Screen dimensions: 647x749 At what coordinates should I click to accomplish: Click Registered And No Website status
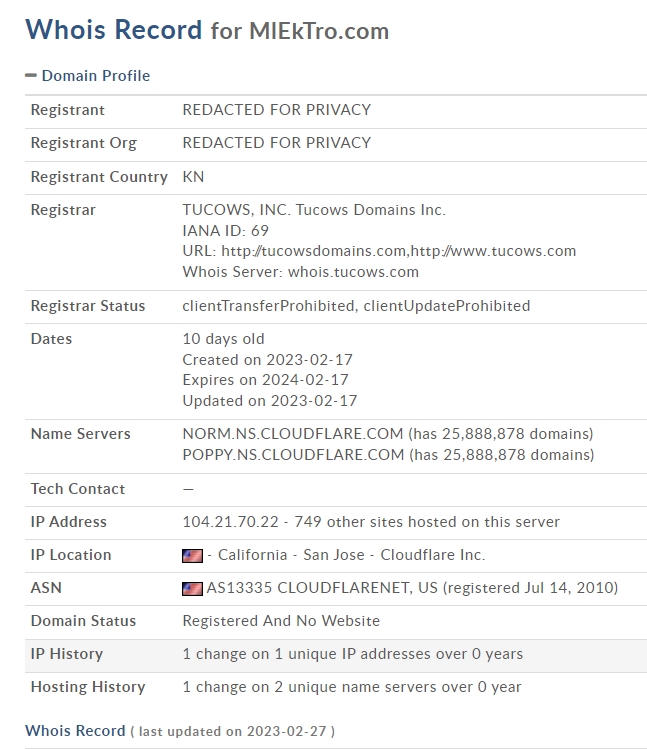click(281, 621)
